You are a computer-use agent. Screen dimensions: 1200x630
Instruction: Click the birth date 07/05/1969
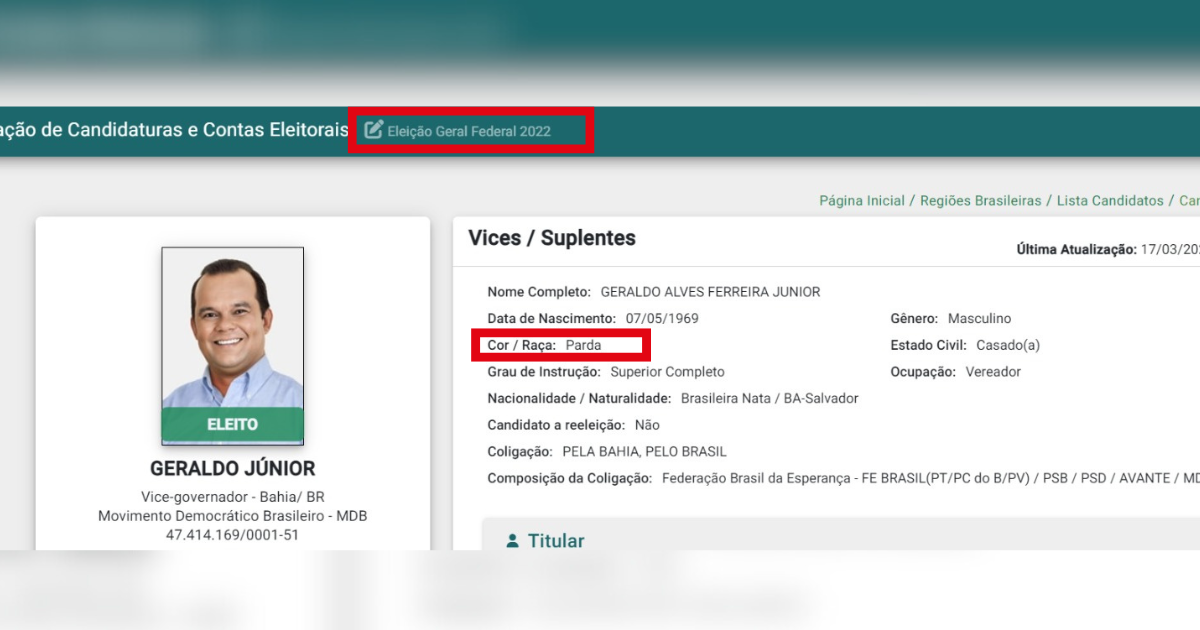click(662, 319)
